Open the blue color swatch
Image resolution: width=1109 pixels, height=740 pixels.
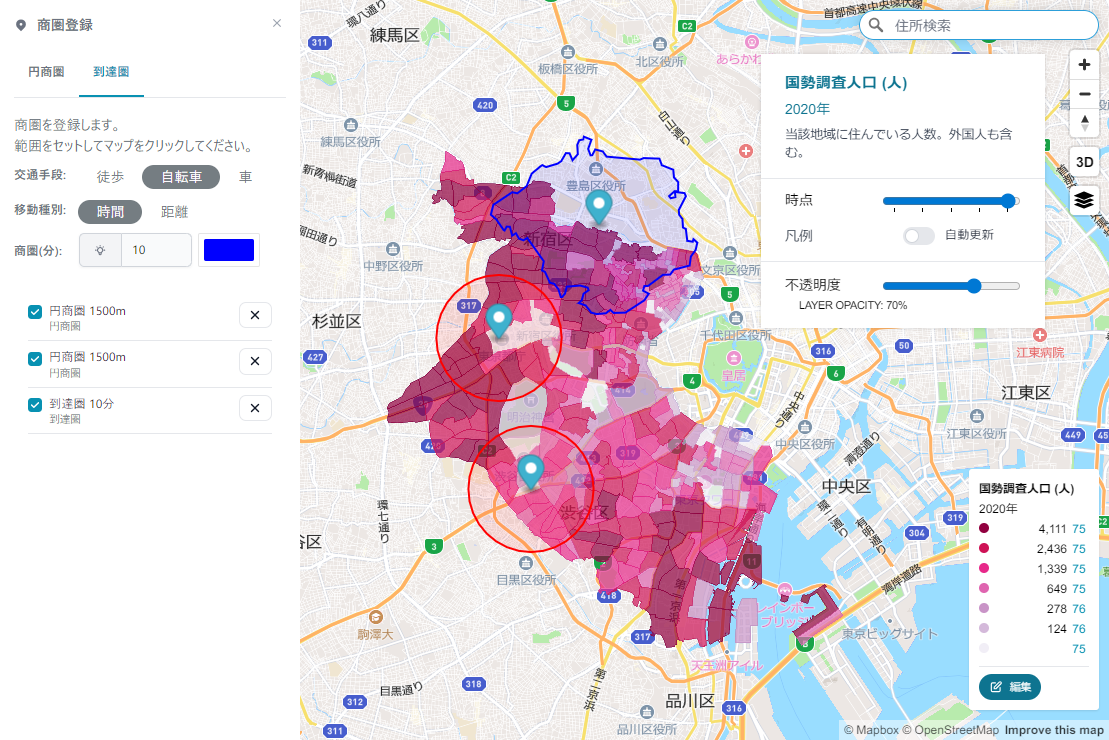228,250
